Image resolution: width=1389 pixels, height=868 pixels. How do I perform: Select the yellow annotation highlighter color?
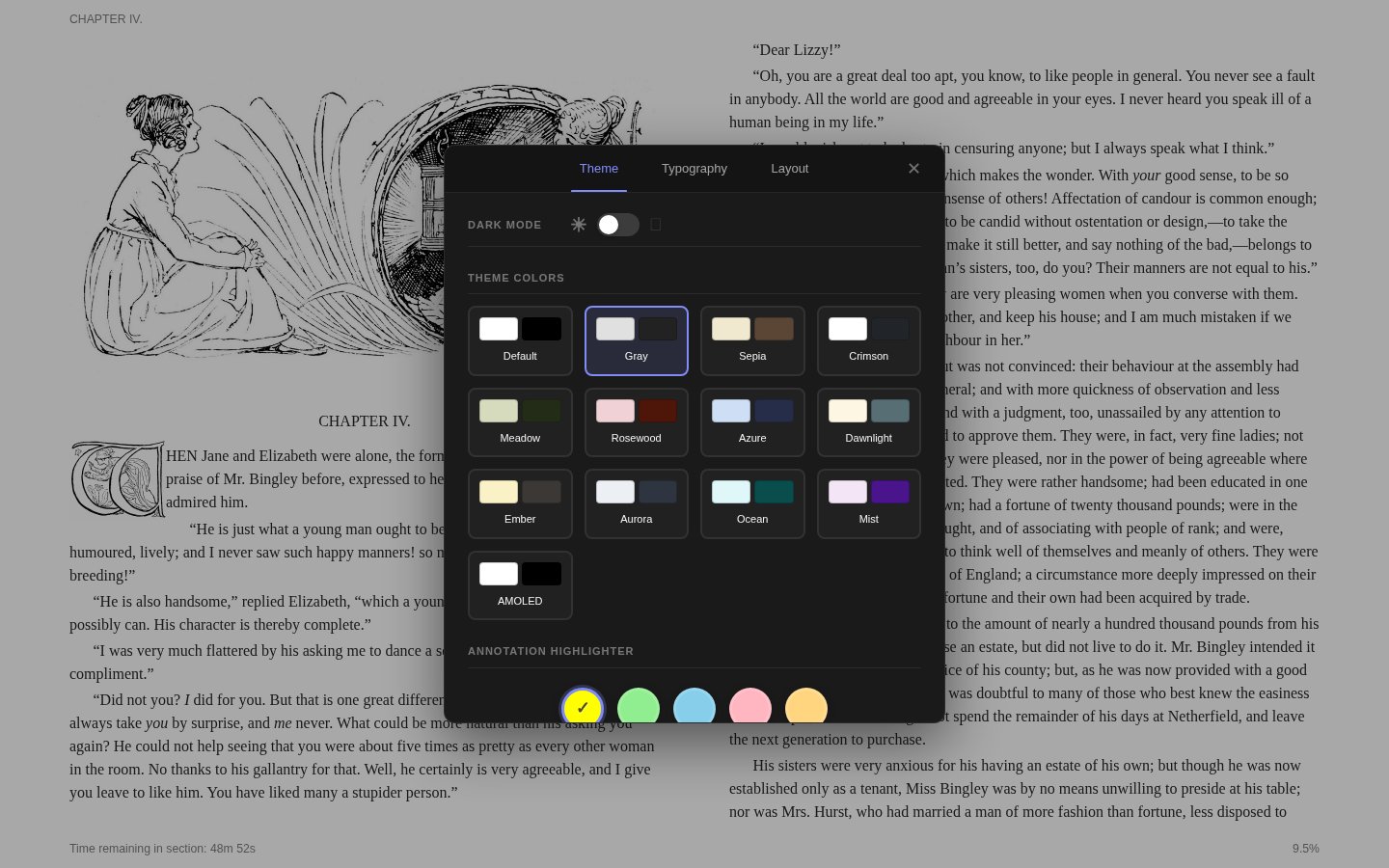pyautogui.click(x=583, y=707)
